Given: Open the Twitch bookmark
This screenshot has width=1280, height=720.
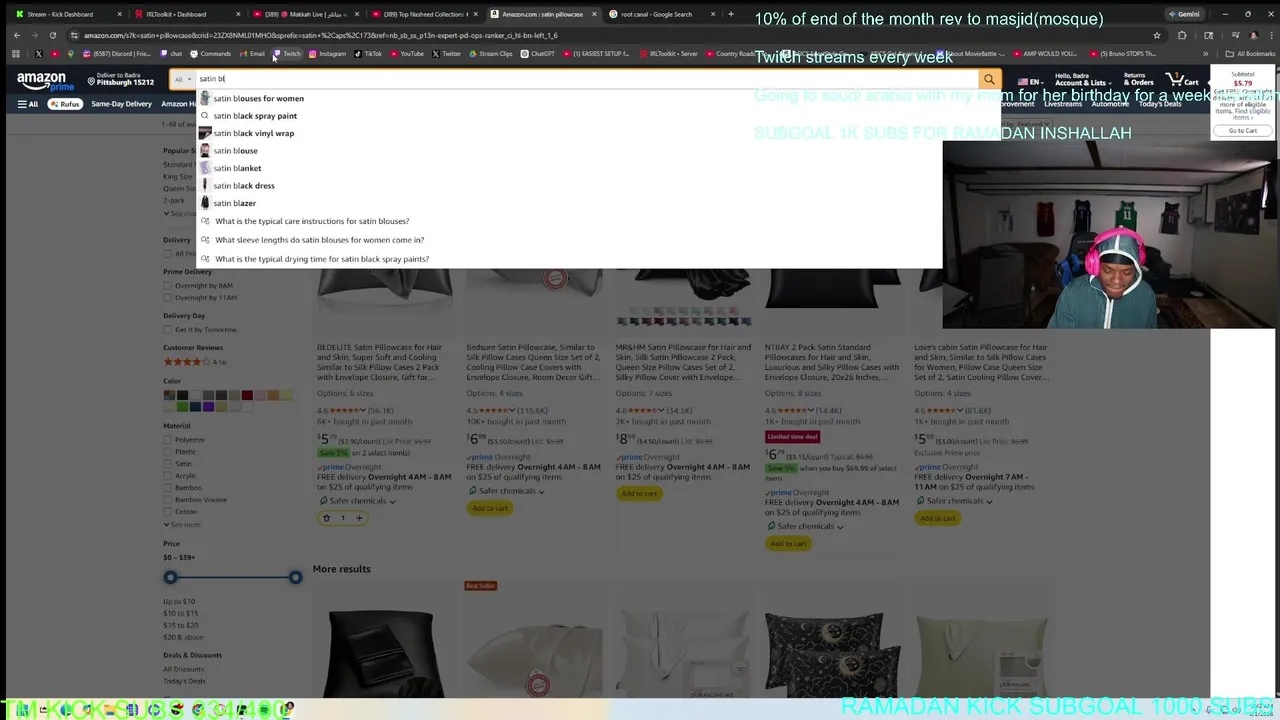Looking at the screenshot, I should click(287, 54).
